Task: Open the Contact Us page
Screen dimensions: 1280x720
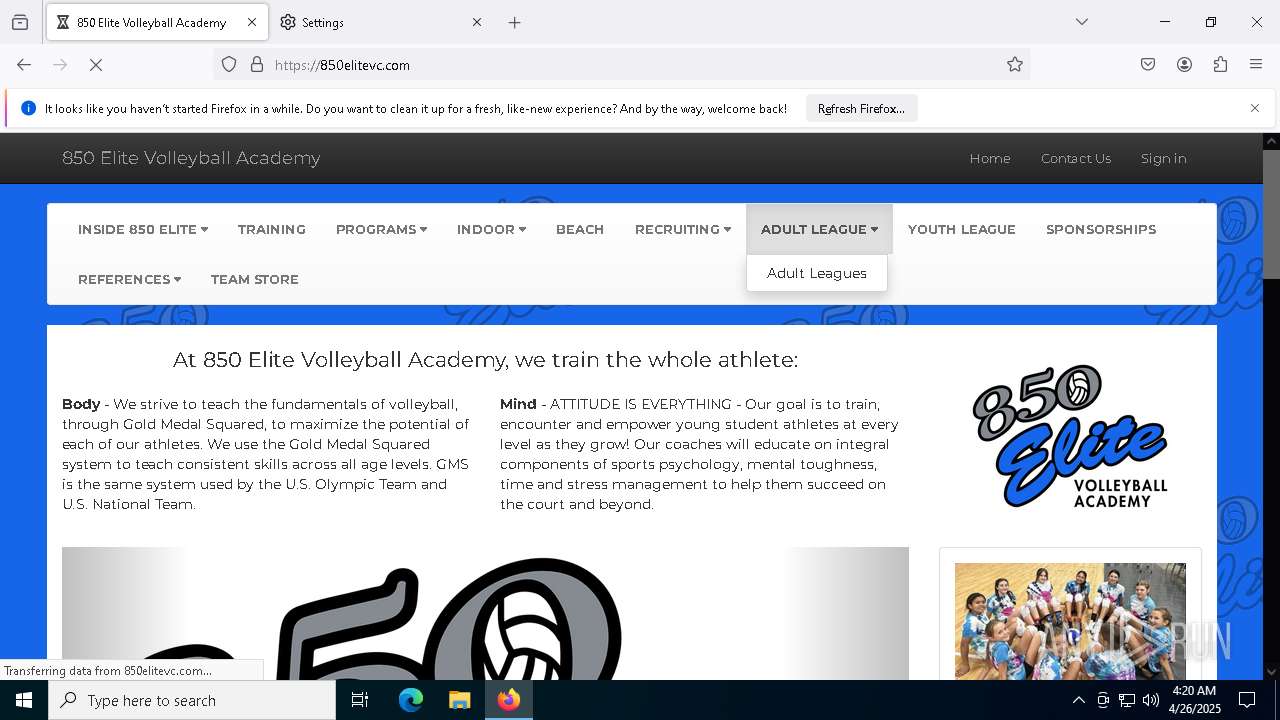Action: tap(1076, 158)
